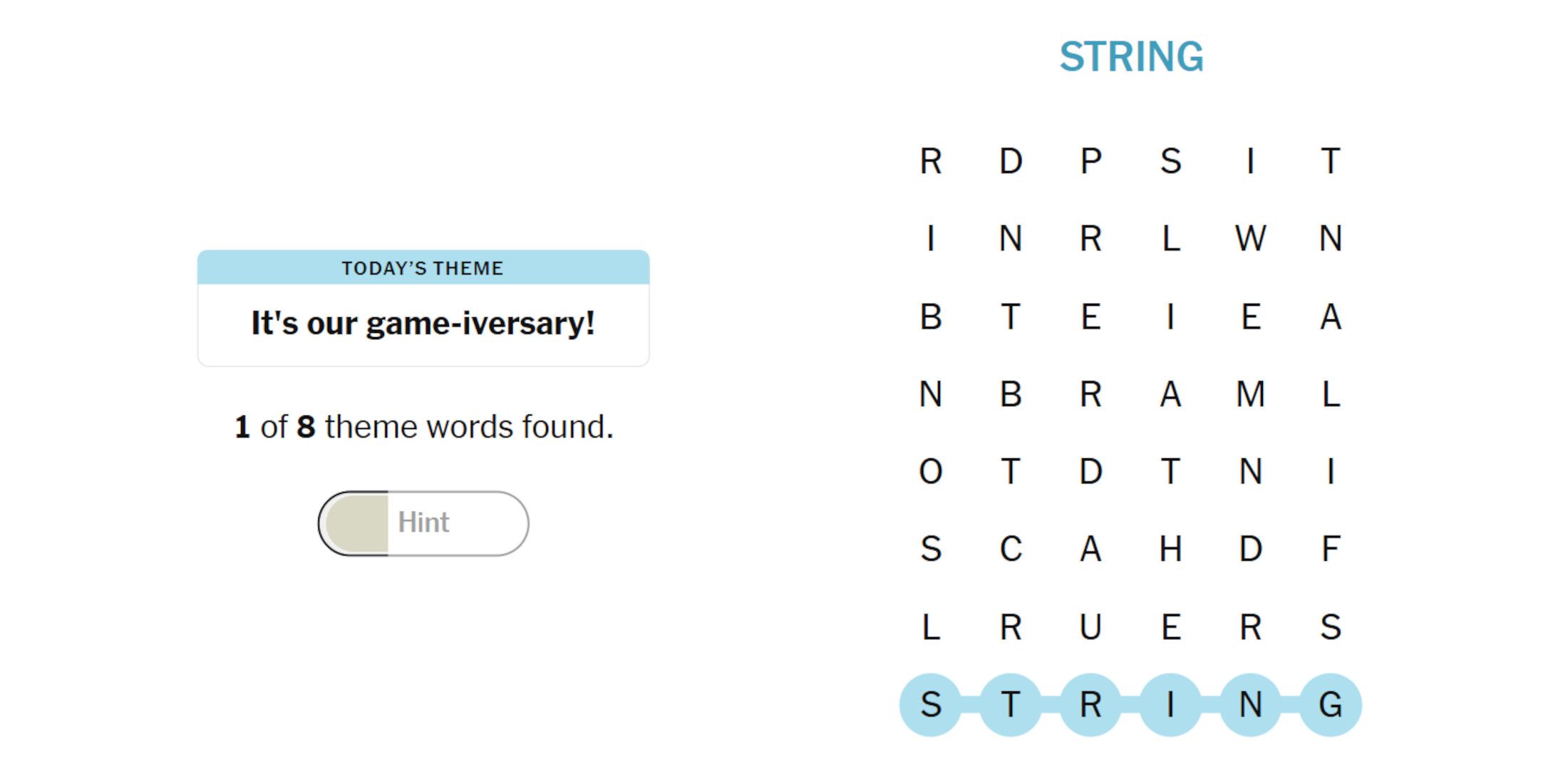Select the letter H in the grid
This screenshot has height=784, width=1568.
[x=1170, y=550]
